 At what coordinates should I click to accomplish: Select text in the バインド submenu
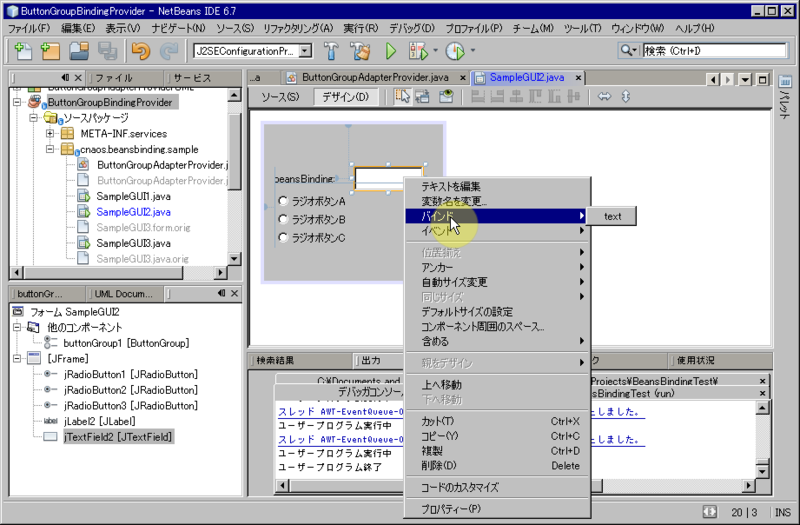(x=612, y=216)
